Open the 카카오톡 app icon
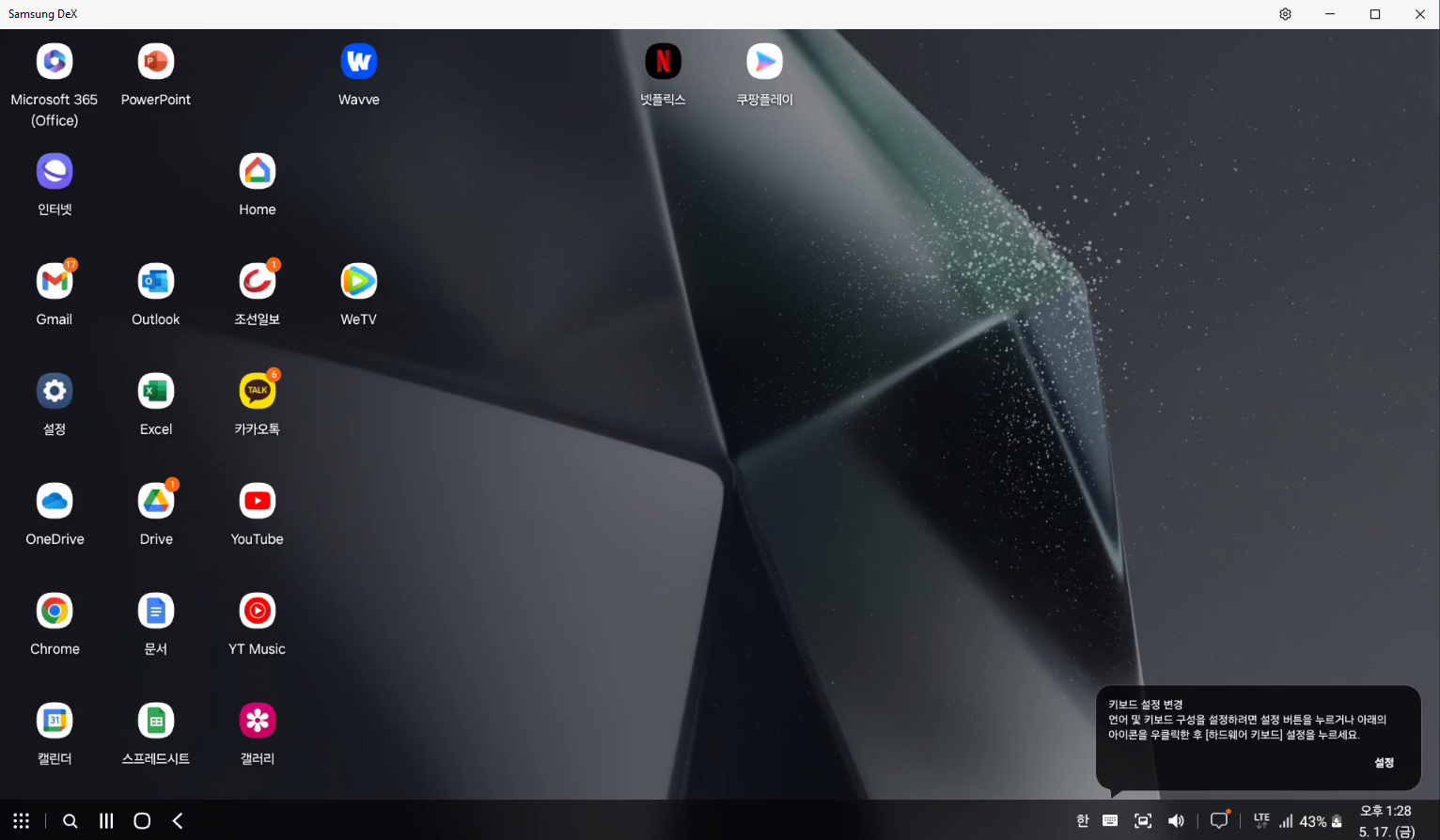The height and width of the screenshot is (840, 1440). click(x=258, y=392)
